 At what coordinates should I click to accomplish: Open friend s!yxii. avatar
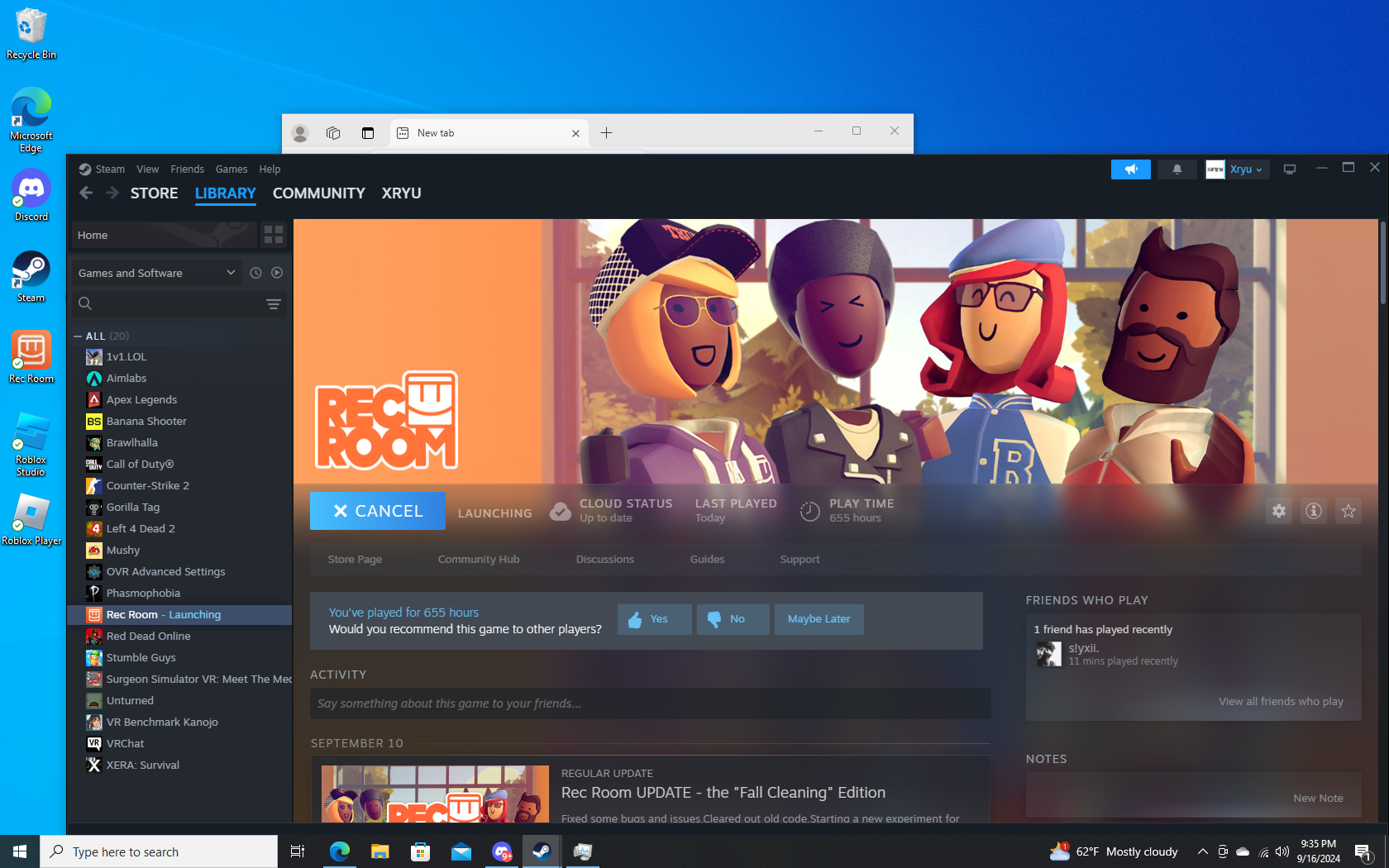pos(1048,654)
